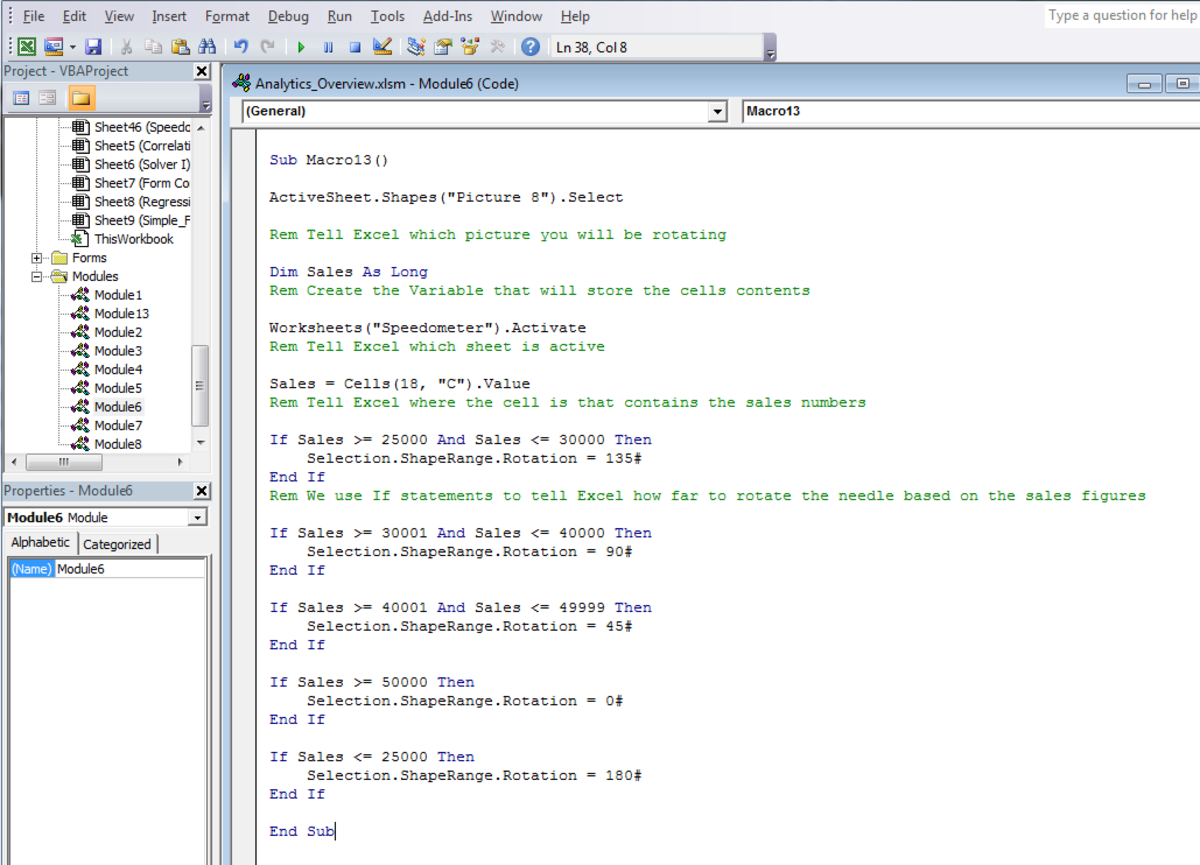Viewport: 1200px width, 865px height.
Task: Toggle Folders icon in Project panel
Action: [x=81, y=98]
